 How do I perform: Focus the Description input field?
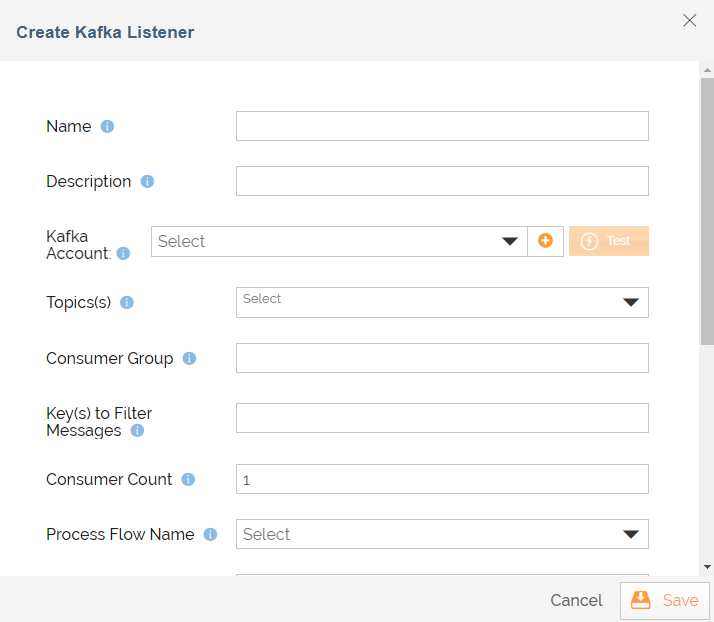click(442, 181)
